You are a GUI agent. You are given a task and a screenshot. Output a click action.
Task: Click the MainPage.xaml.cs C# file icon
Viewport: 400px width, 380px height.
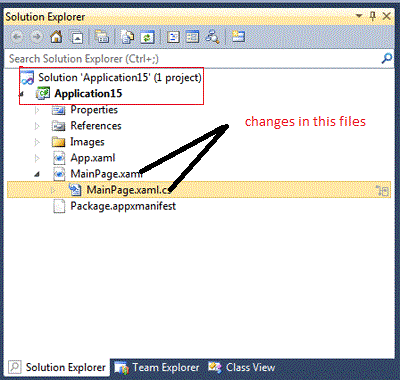pos(75,190)
